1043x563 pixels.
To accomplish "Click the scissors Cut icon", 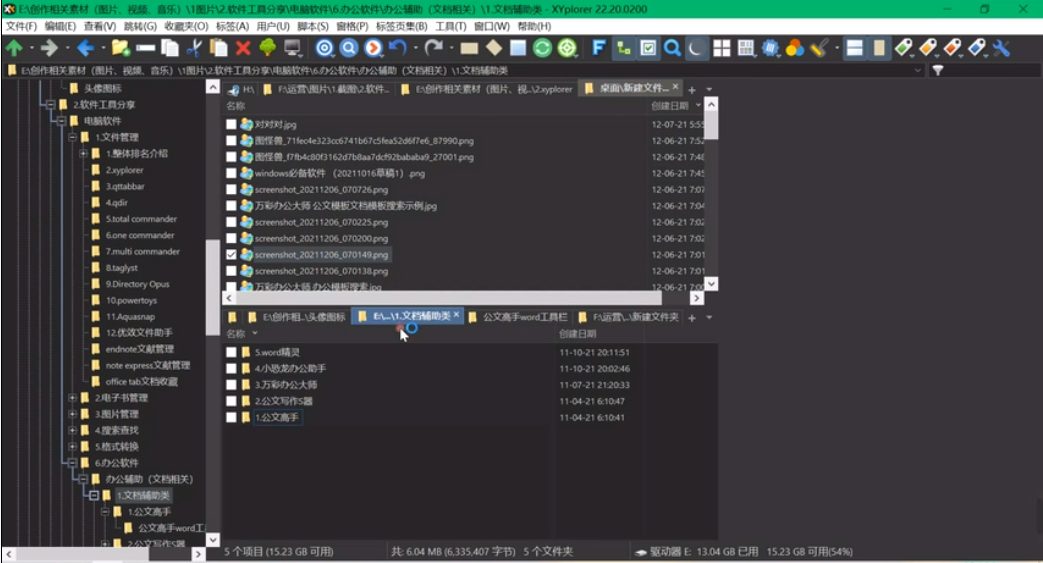I will click(194, 48).
